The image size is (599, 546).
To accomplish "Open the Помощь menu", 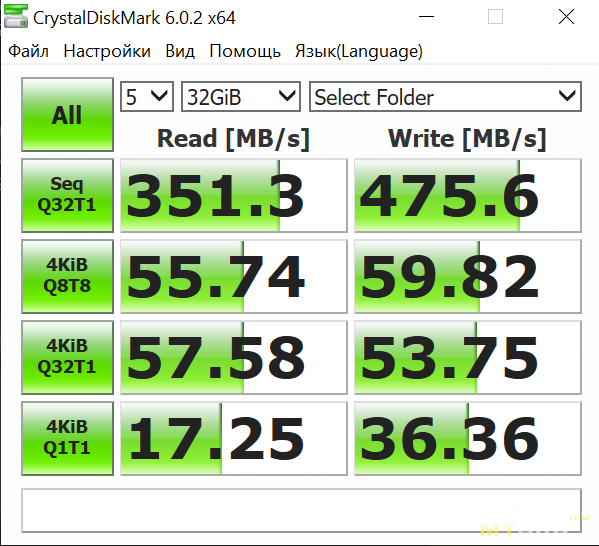I will (x=245, y=51).
